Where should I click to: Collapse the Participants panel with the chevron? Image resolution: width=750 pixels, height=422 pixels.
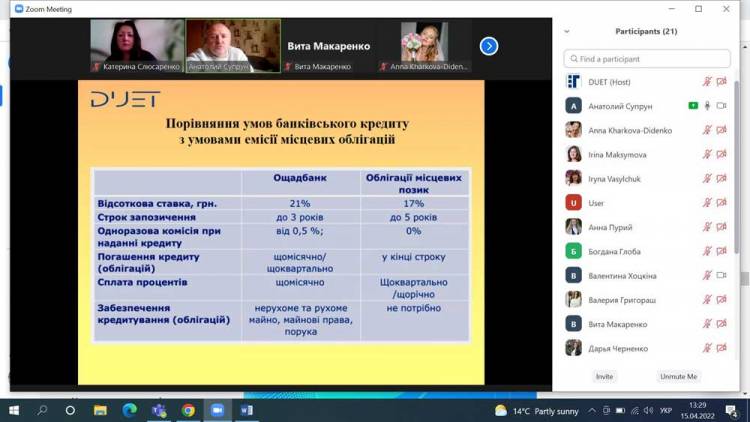(567, 31)
